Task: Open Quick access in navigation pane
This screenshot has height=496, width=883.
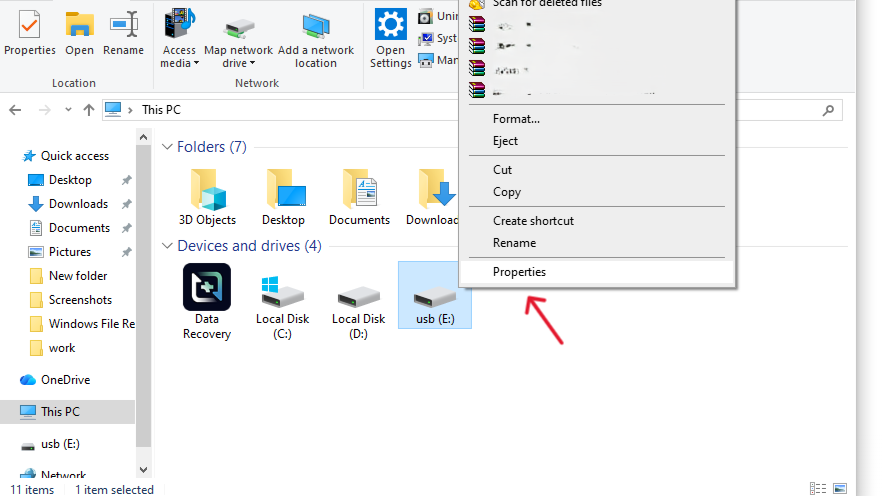Action: (74, 156)
